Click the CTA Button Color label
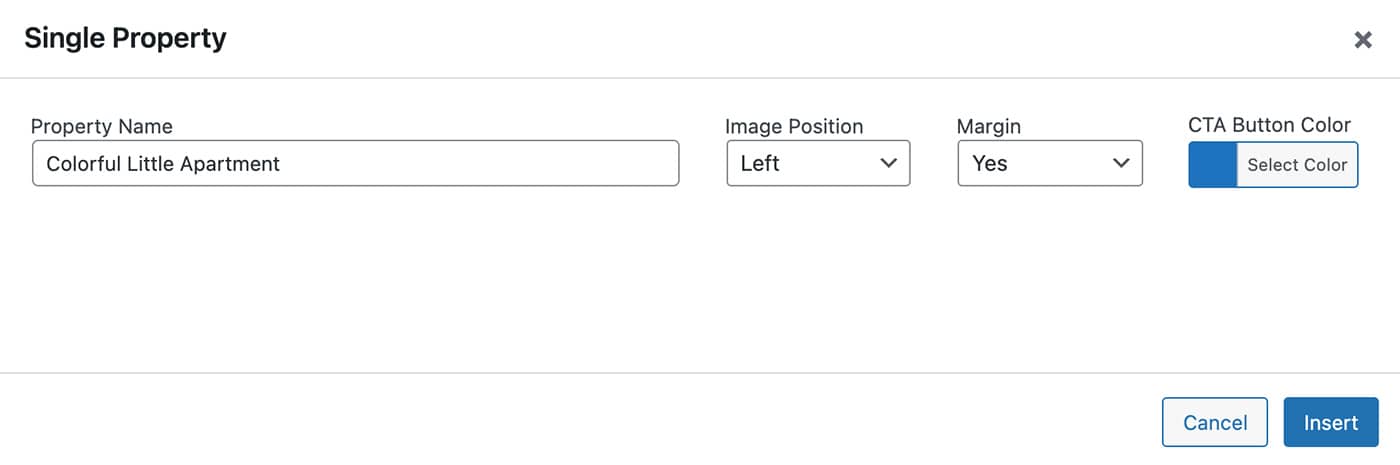The image size is (1400, 465). click(1269, 125)
